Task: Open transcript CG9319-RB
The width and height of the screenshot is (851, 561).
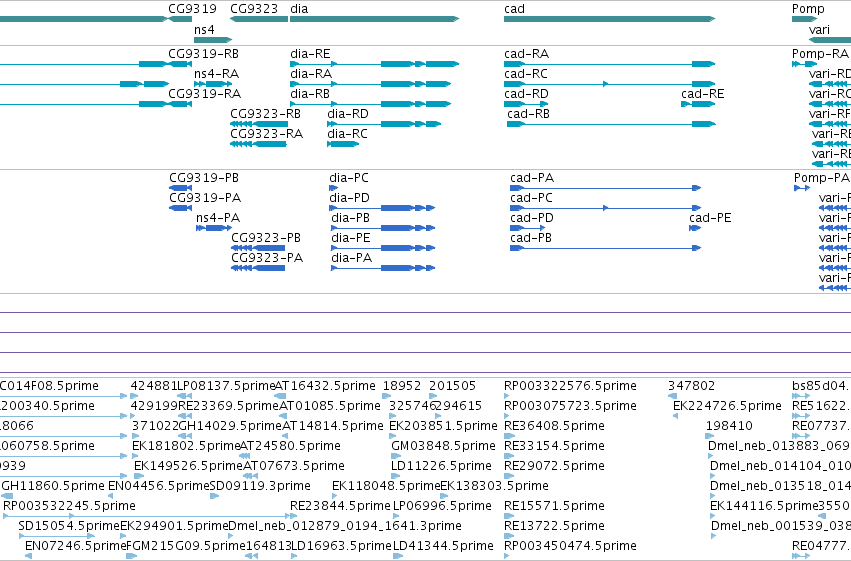Action: point(203,54)
